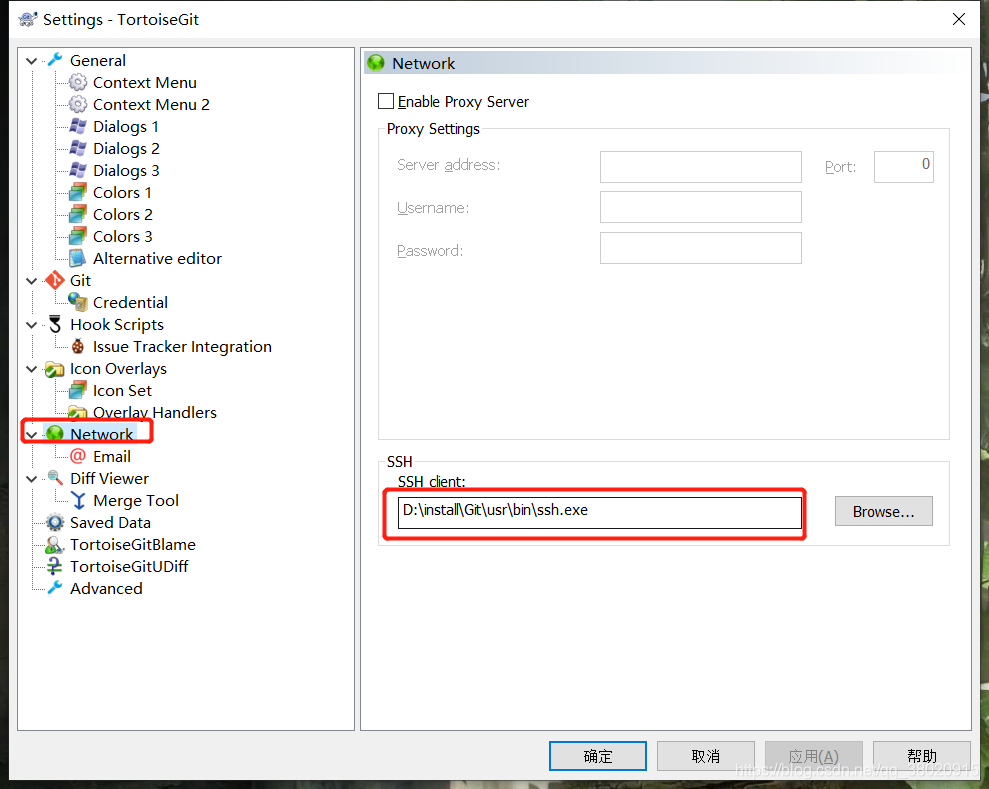989x789 pixels.
Task: Click Browse to choose SSH client
Action: [883, 511]
